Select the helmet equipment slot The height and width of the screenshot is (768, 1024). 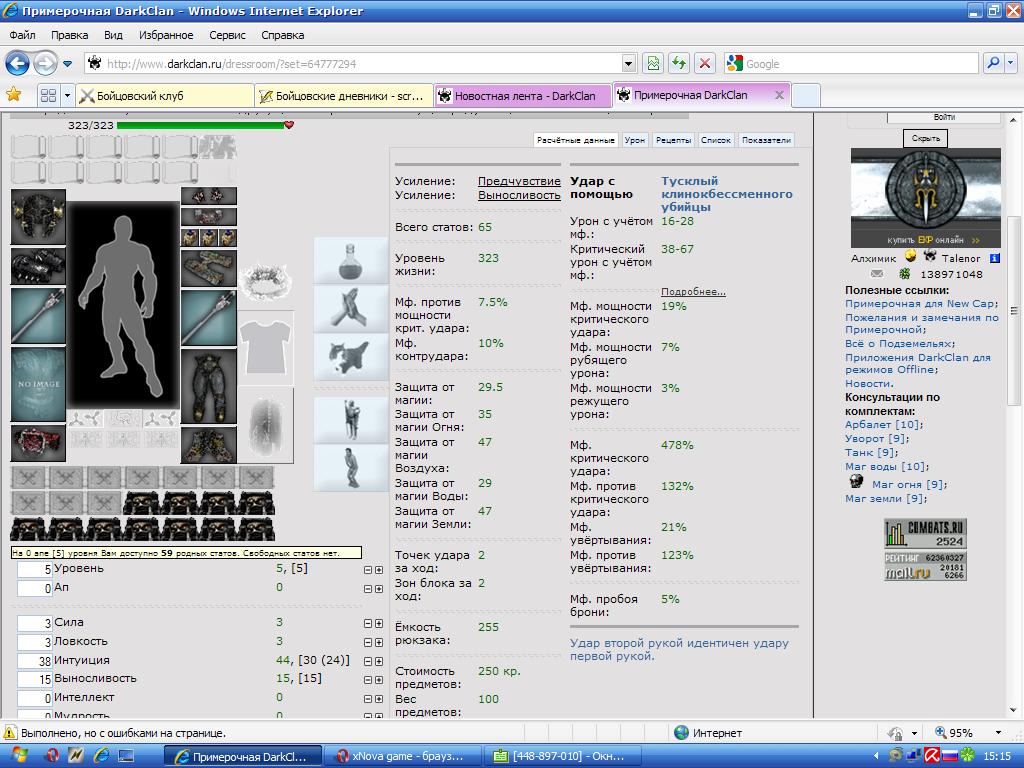point(39,217)
